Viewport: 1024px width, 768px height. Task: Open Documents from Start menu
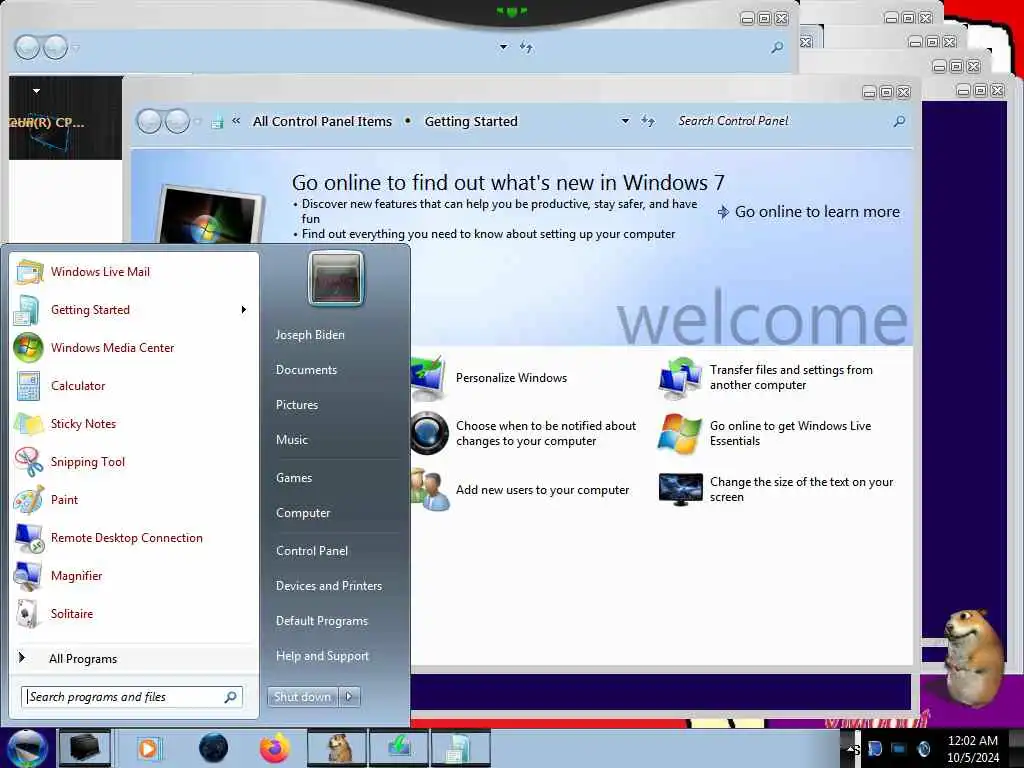[306, 370]
